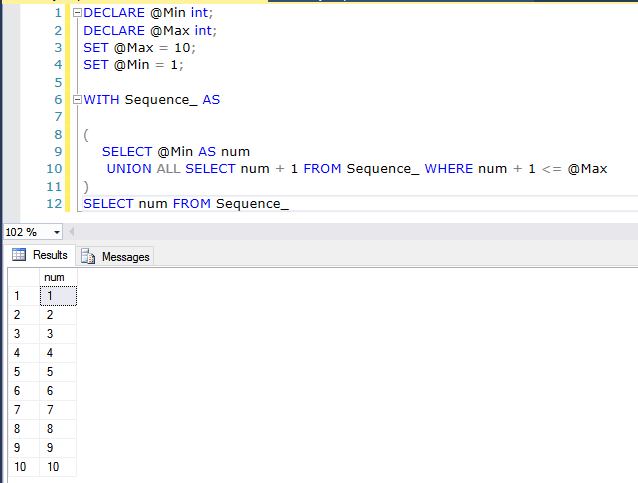Select num cell with value 5

pyautogui.click(x=58, y=372)
